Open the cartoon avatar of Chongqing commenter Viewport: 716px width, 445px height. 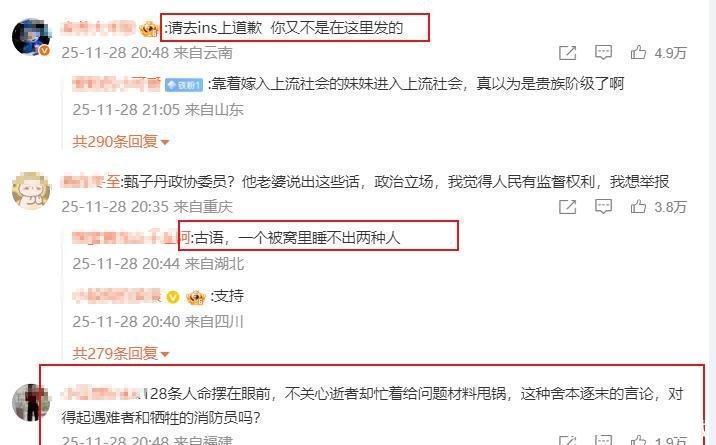pos(31,190)
